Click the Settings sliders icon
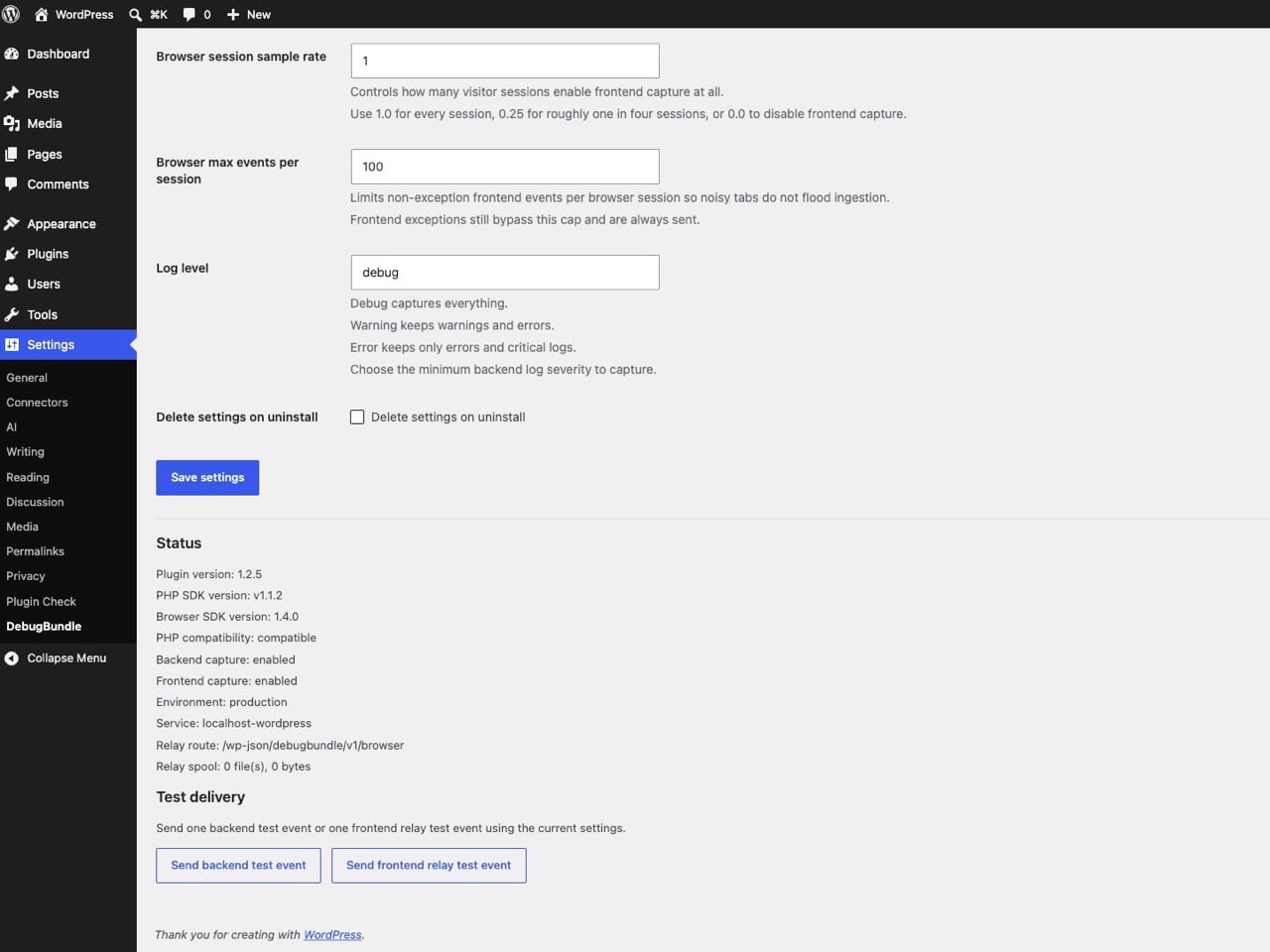This screenshot has width=1270, height=952. 12,344
